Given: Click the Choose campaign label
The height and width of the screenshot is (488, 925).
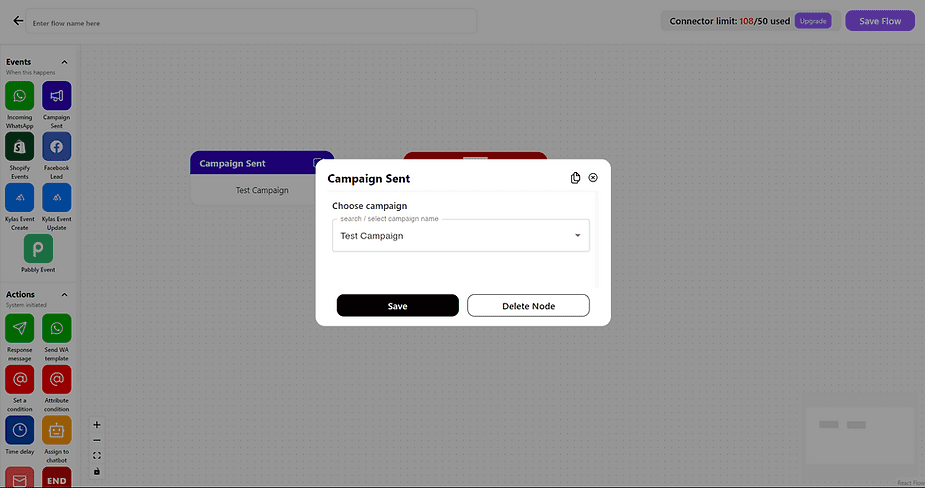Looking at the screenshot, I should pyautogui.click(x=369, y=206).
